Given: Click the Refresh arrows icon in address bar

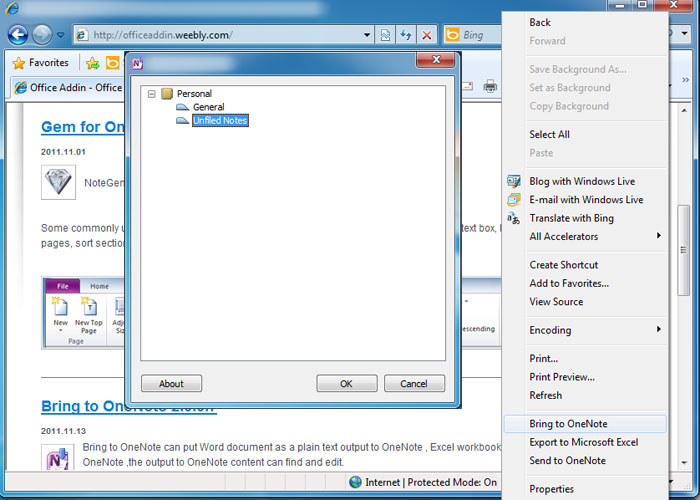Looking at the screenshot, I should [x=406, y=35].
